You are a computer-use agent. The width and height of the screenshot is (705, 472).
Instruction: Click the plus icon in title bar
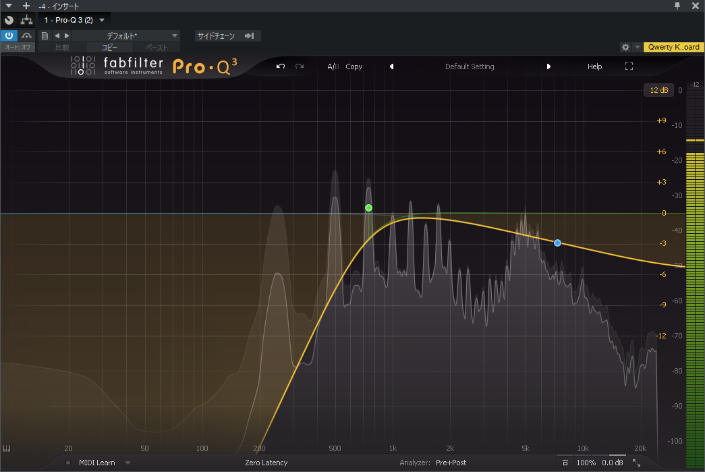[x=27, y=6]
